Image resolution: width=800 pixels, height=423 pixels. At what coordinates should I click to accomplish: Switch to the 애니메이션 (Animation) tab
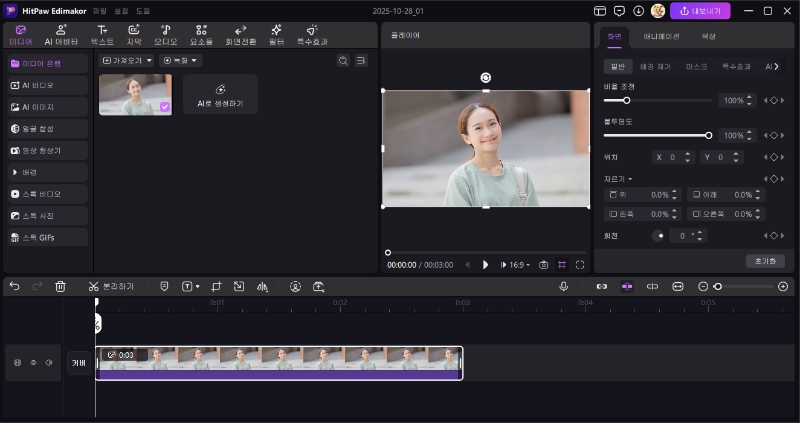coord(661,37)
